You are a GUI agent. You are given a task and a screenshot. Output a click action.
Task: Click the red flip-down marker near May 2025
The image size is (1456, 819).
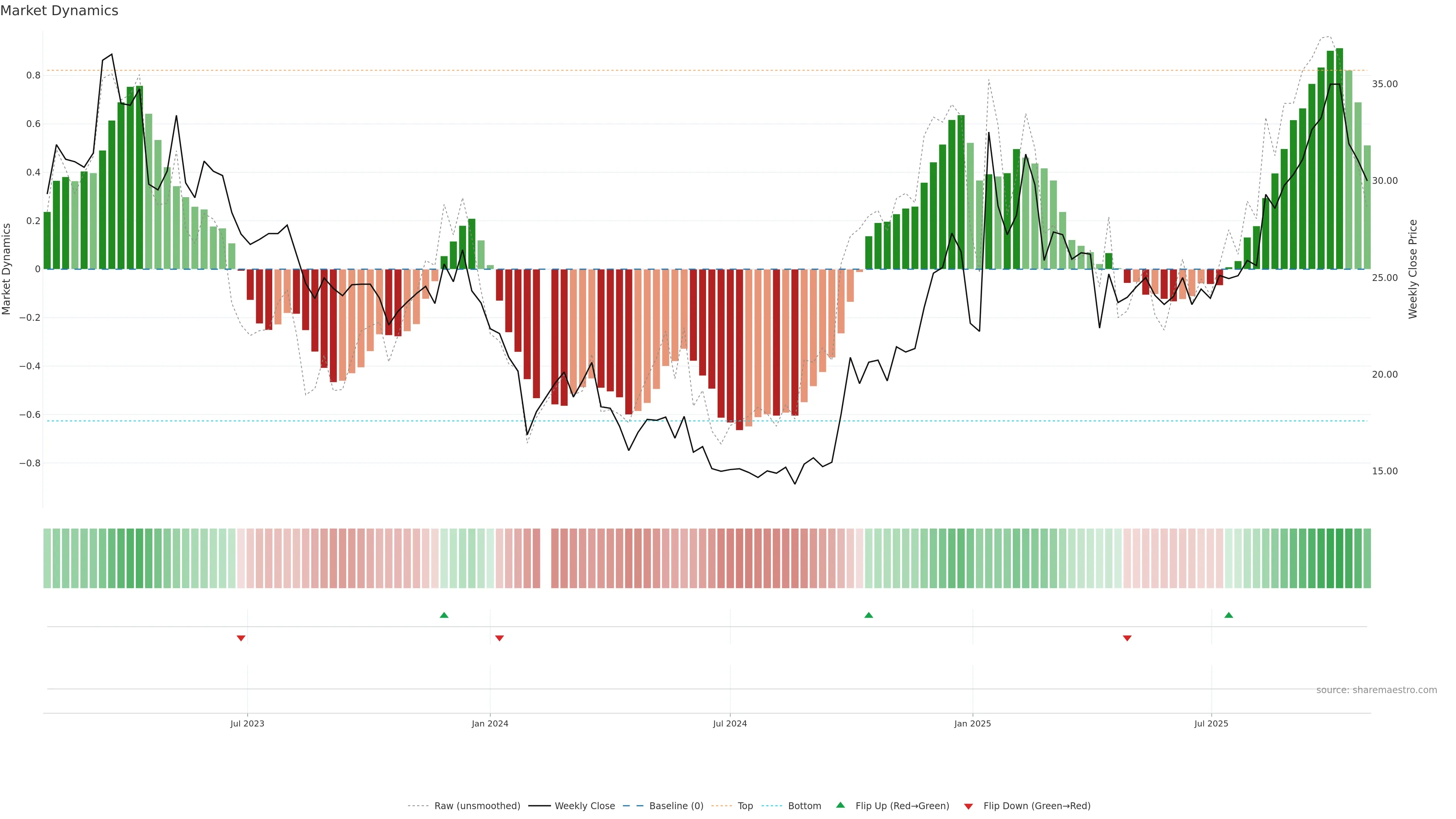pyautogui.click(x=1127, y=638)
